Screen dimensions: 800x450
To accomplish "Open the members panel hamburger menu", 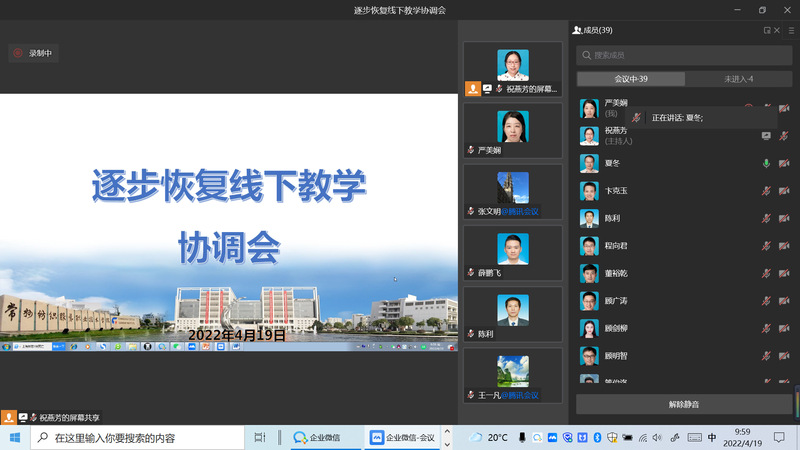I will click(791, 30).
